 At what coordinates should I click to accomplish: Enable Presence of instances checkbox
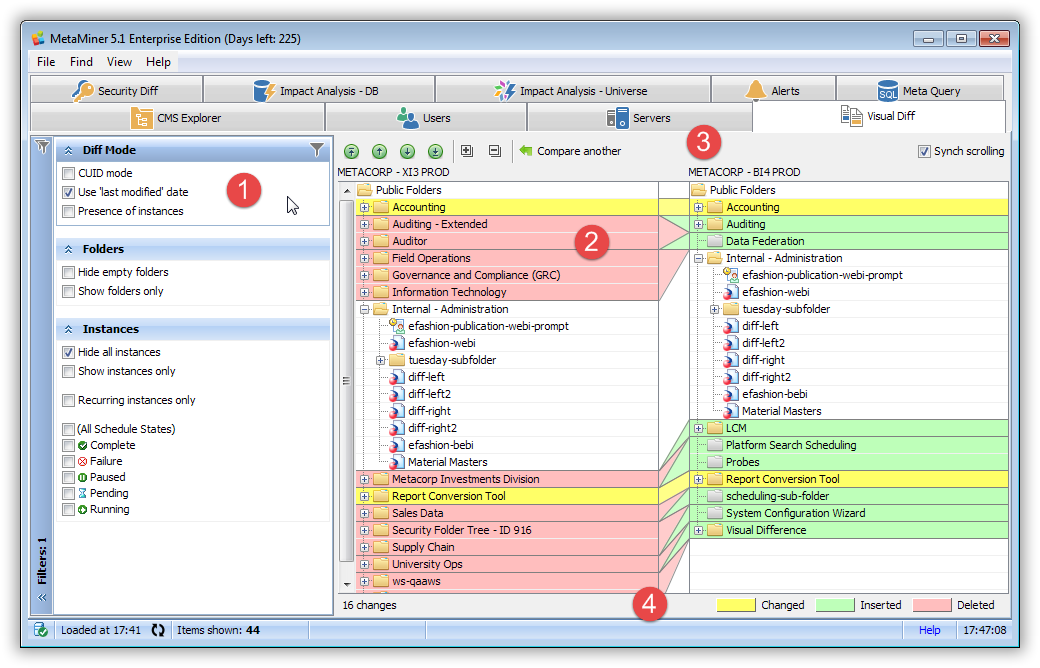point(68,212)
